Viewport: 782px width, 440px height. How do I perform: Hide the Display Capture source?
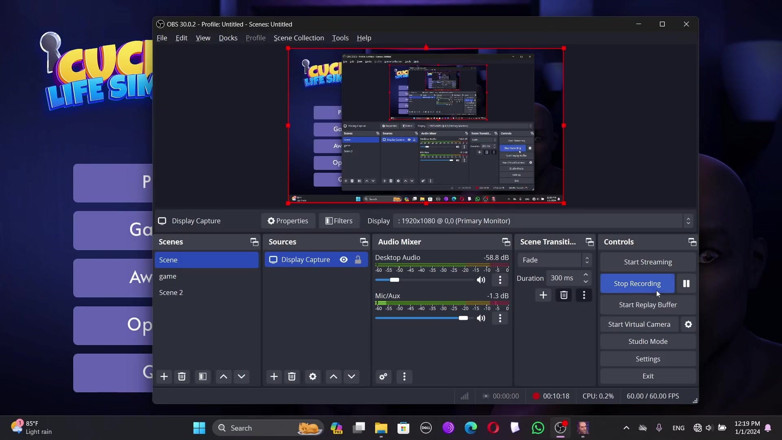tap(344, 260)
